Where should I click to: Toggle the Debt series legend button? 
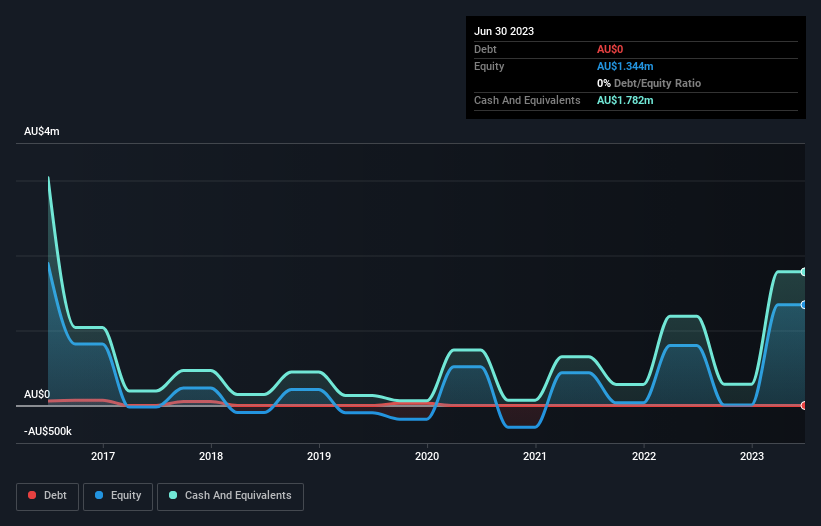click(48, 496)
